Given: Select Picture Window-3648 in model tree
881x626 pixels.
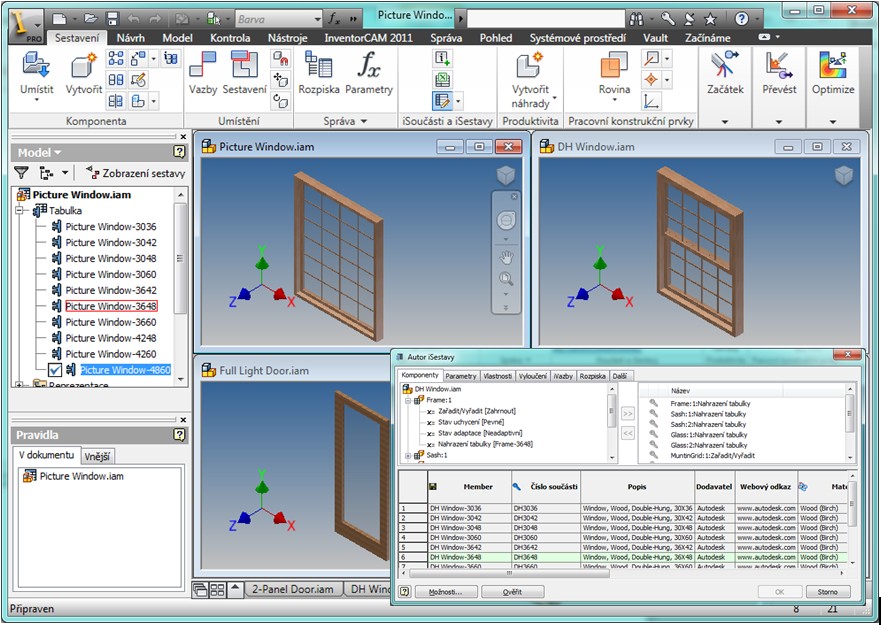Looking at the screenshot, I should [111, 306].
